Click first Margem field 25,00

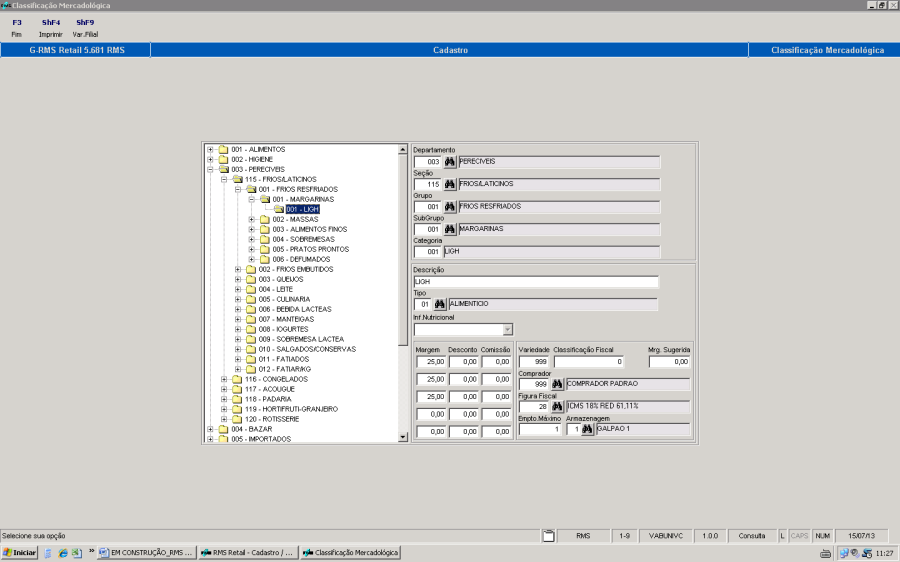[x=431, y=362]
